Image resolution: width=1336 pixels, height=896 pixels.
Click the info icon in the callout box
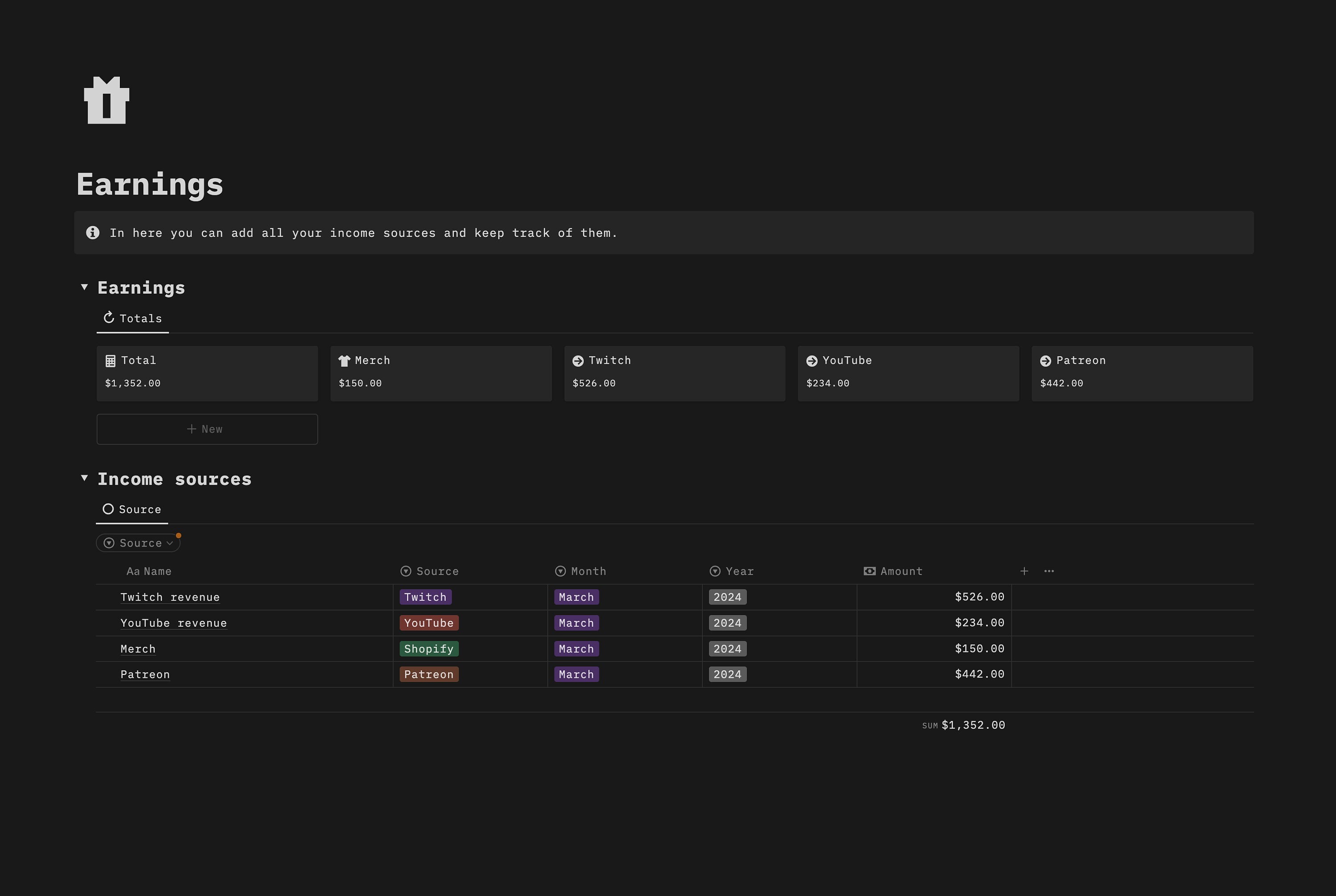click(93, 232)
